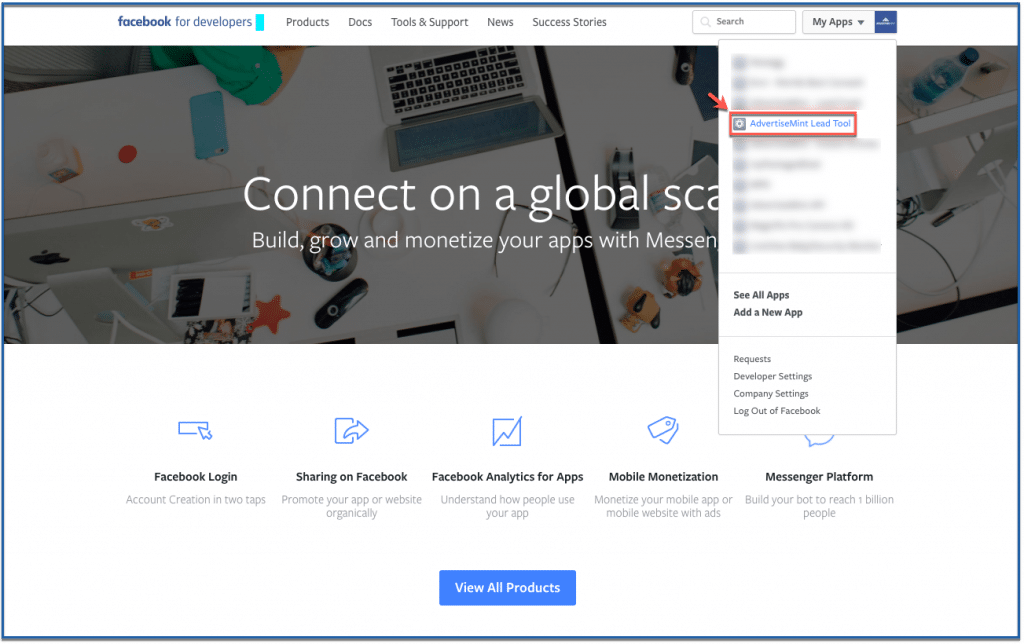The width and height of the screenshot is (1024, 644).
Task: Click the 'Build, grow and monetize' subtitle
Action: pyautogui.click(x=485, y=241)
